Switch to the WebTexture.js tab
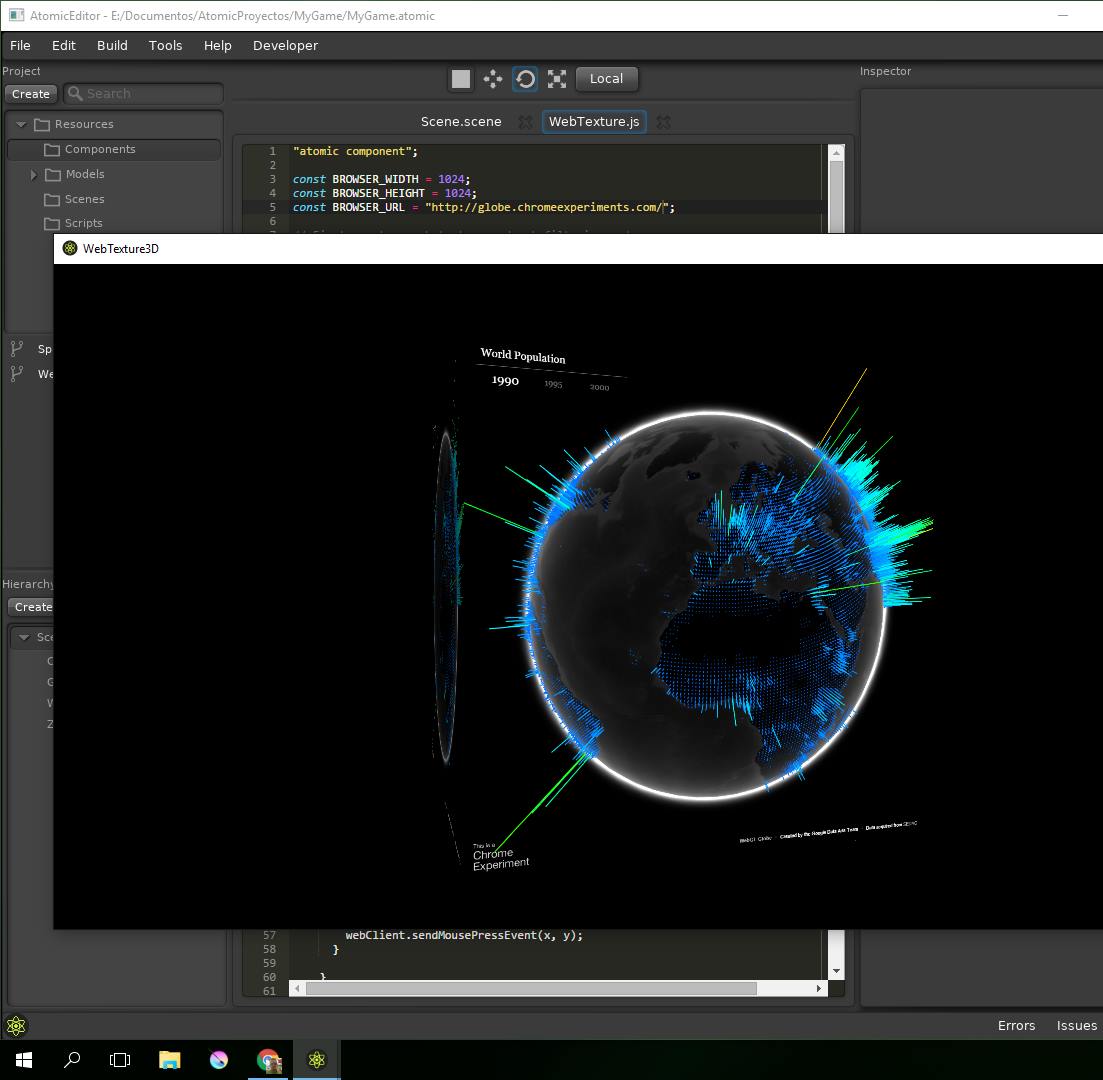The height and width of the screenshot is (1080, 1103). pos(594,122)
